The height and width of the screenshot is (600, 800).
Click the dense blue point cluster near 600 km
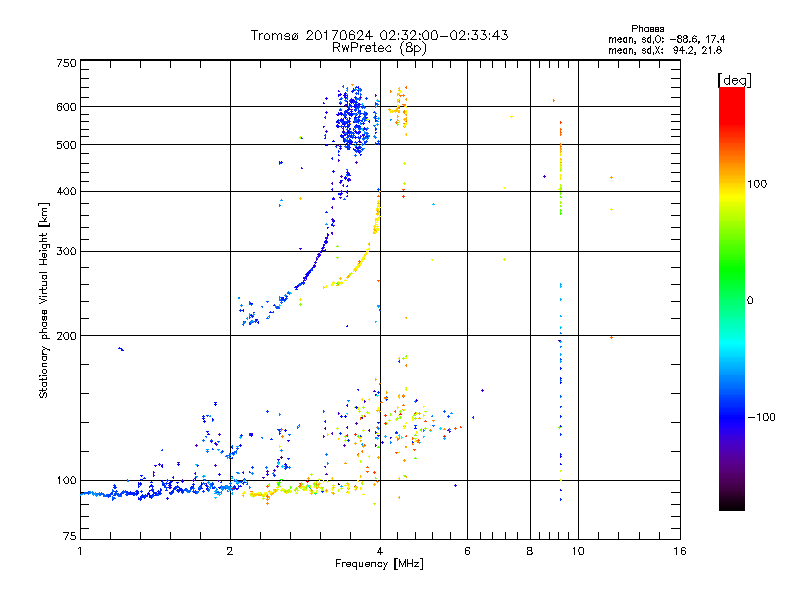point(352,122)
